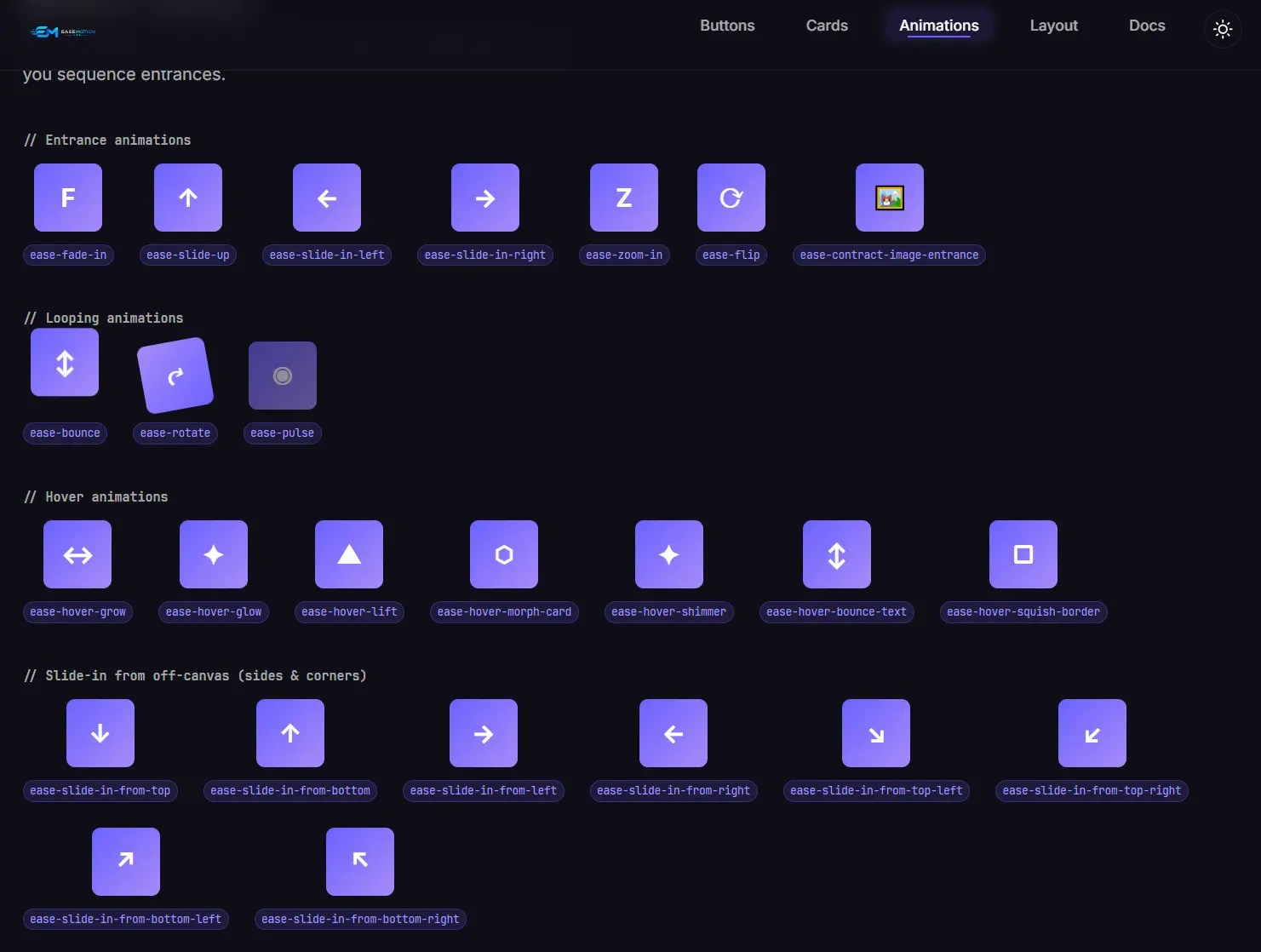
Task: Click the ease-slide-in-from-bottom-left label
Action: (126, 919)
